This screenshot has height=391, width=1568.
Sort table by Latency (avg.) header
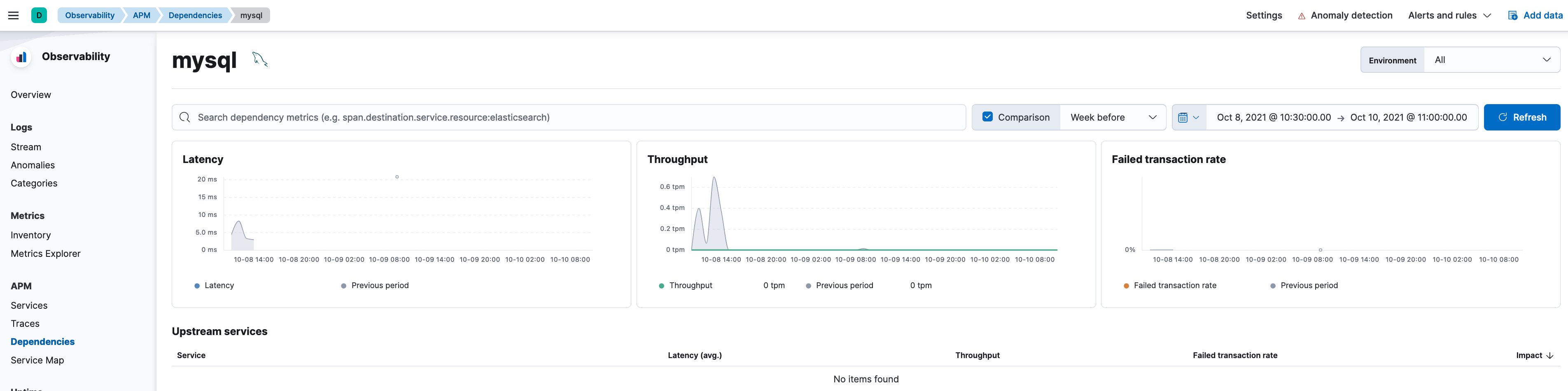(x=695, y=355)
